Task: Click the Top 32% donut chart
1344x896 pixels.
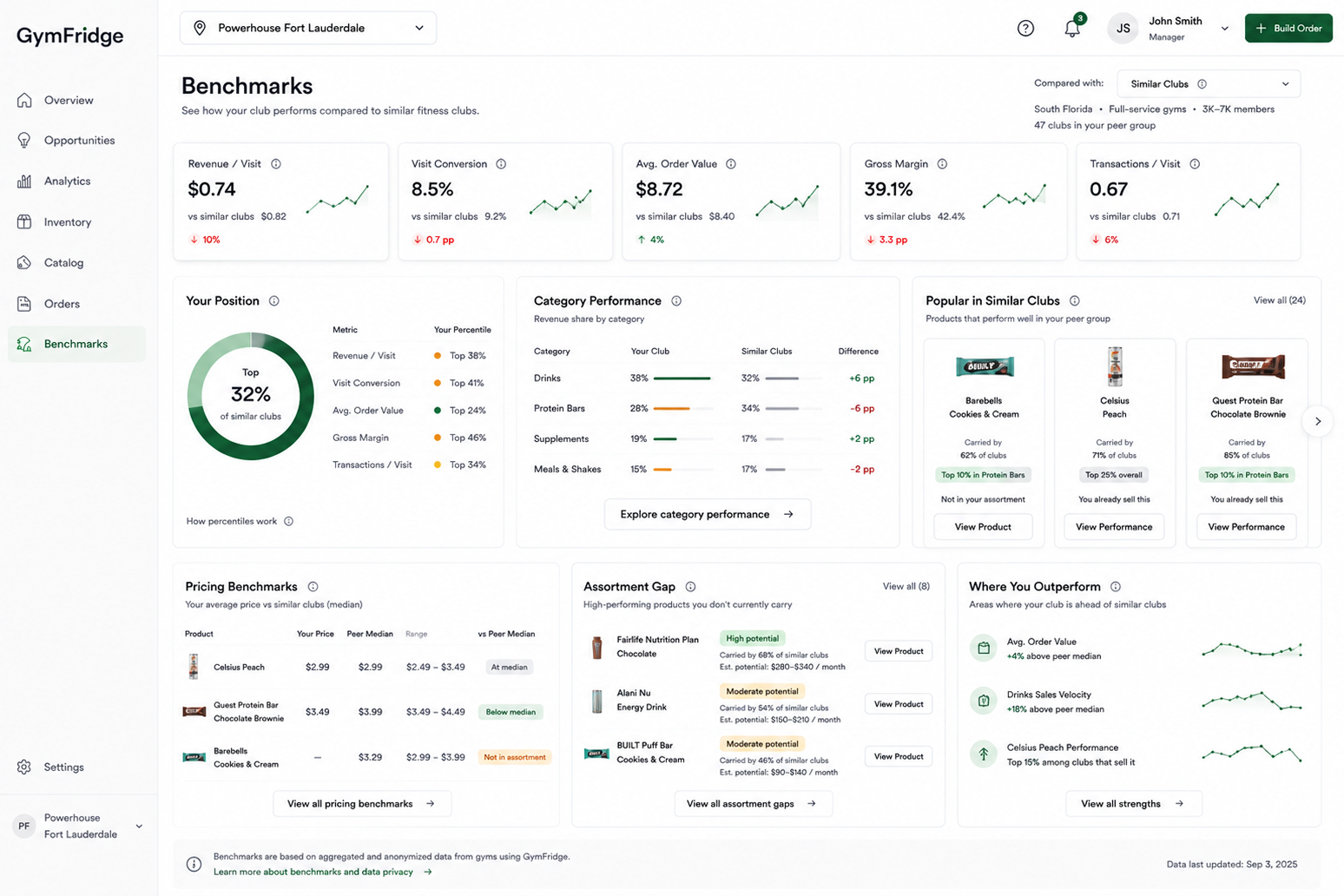Action: pos(251,396)
